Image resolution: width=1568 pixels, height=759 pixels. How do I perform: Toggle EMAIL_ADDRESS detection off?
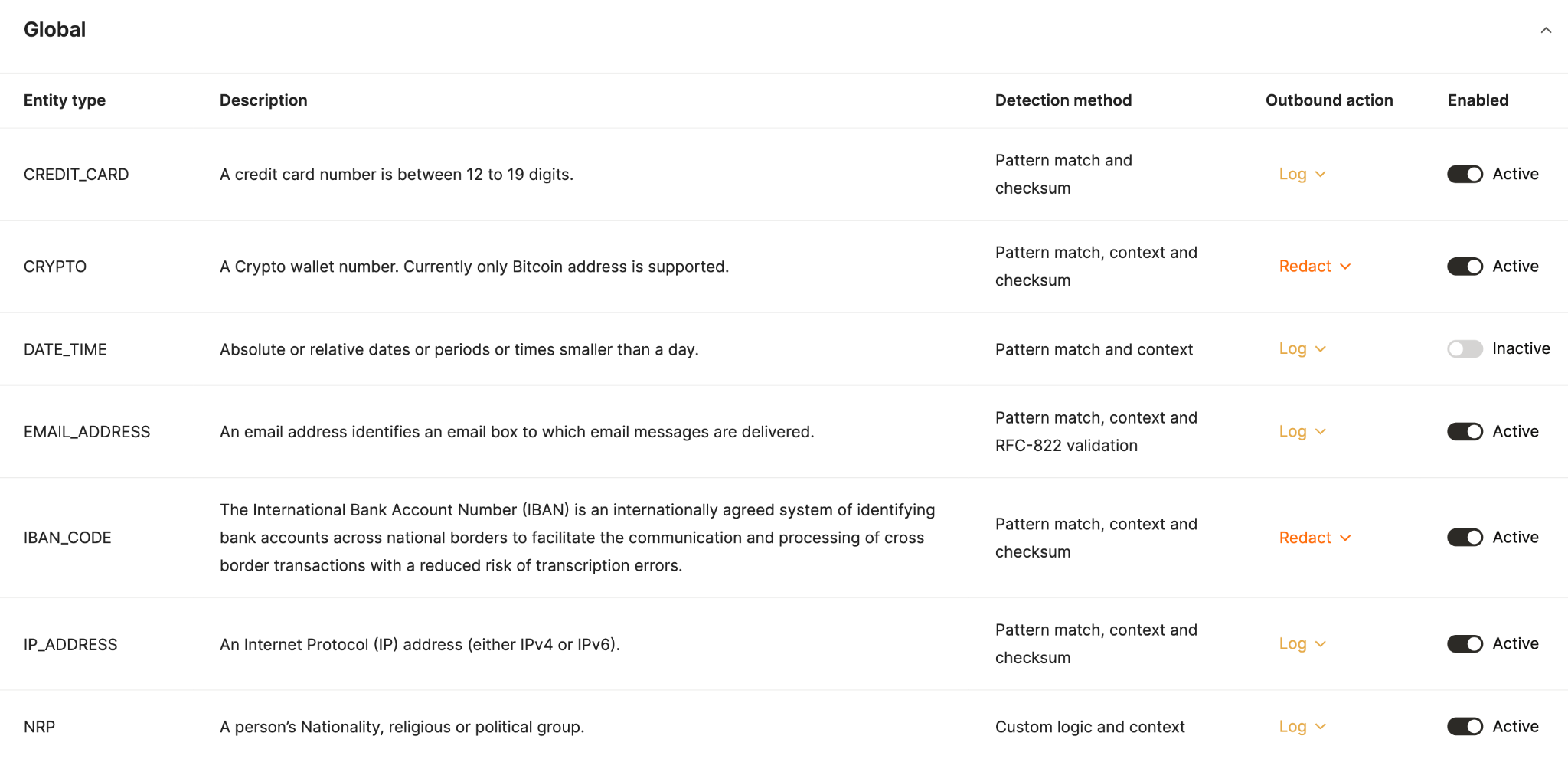pyautogui.click(x=1465, y=432)
